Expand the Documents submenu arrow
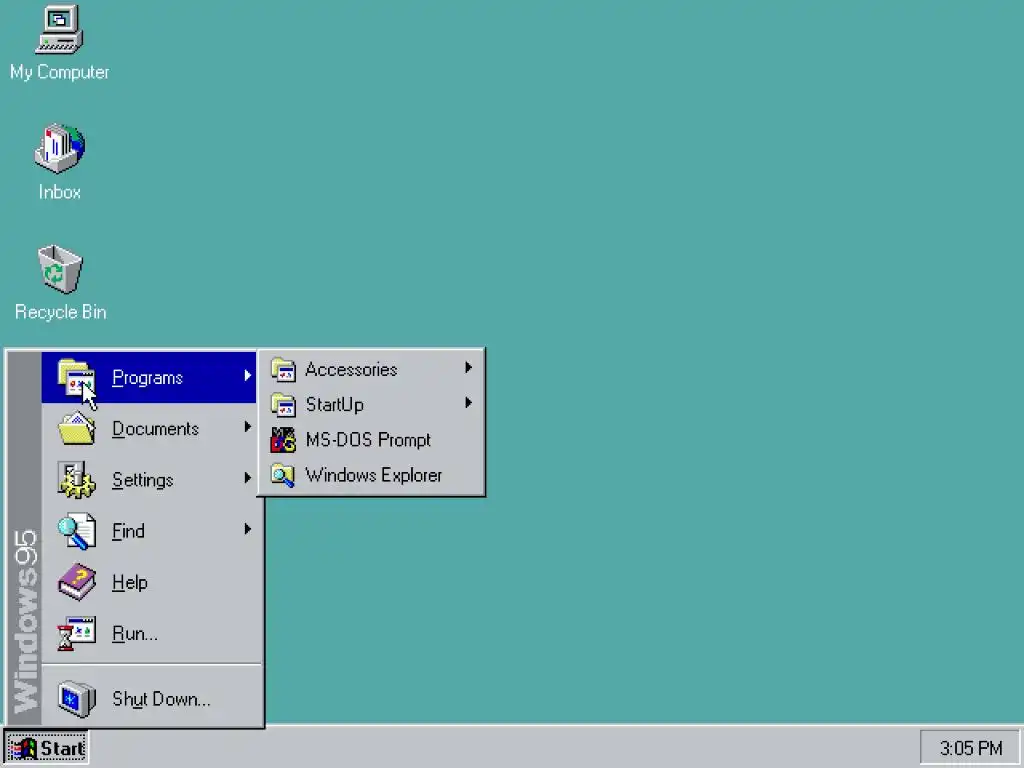1024x768 pixels. (248, 426)
